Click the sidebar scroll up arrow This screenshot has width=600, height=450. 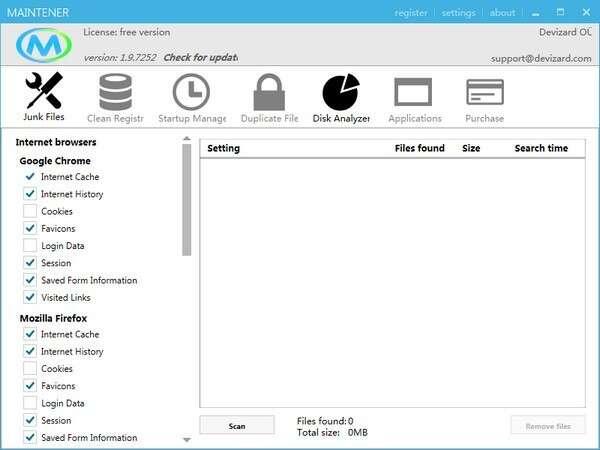[186, 140]
